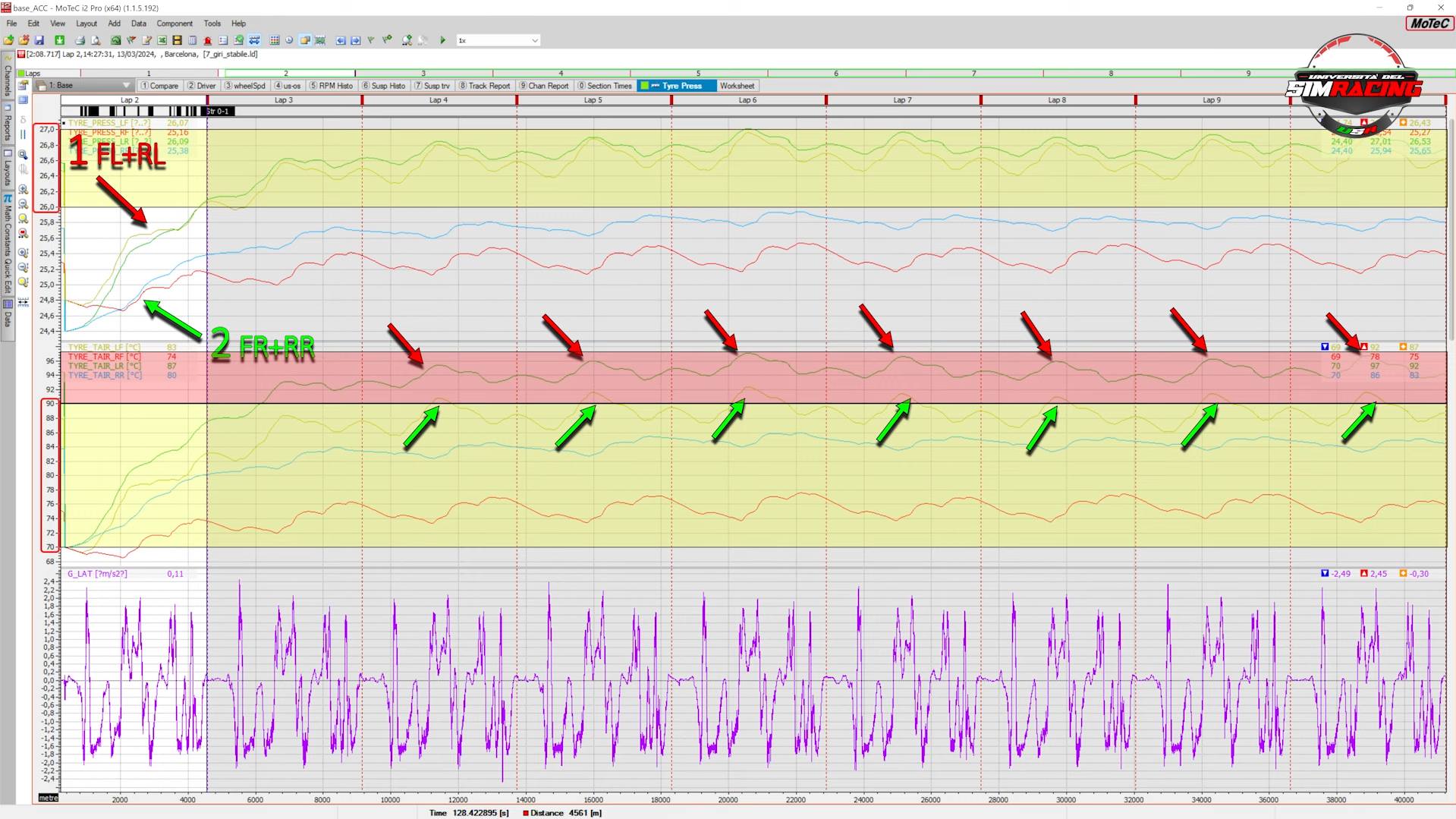
Task: Click the next lap arrow icon
Action: [x=355, y=40]
